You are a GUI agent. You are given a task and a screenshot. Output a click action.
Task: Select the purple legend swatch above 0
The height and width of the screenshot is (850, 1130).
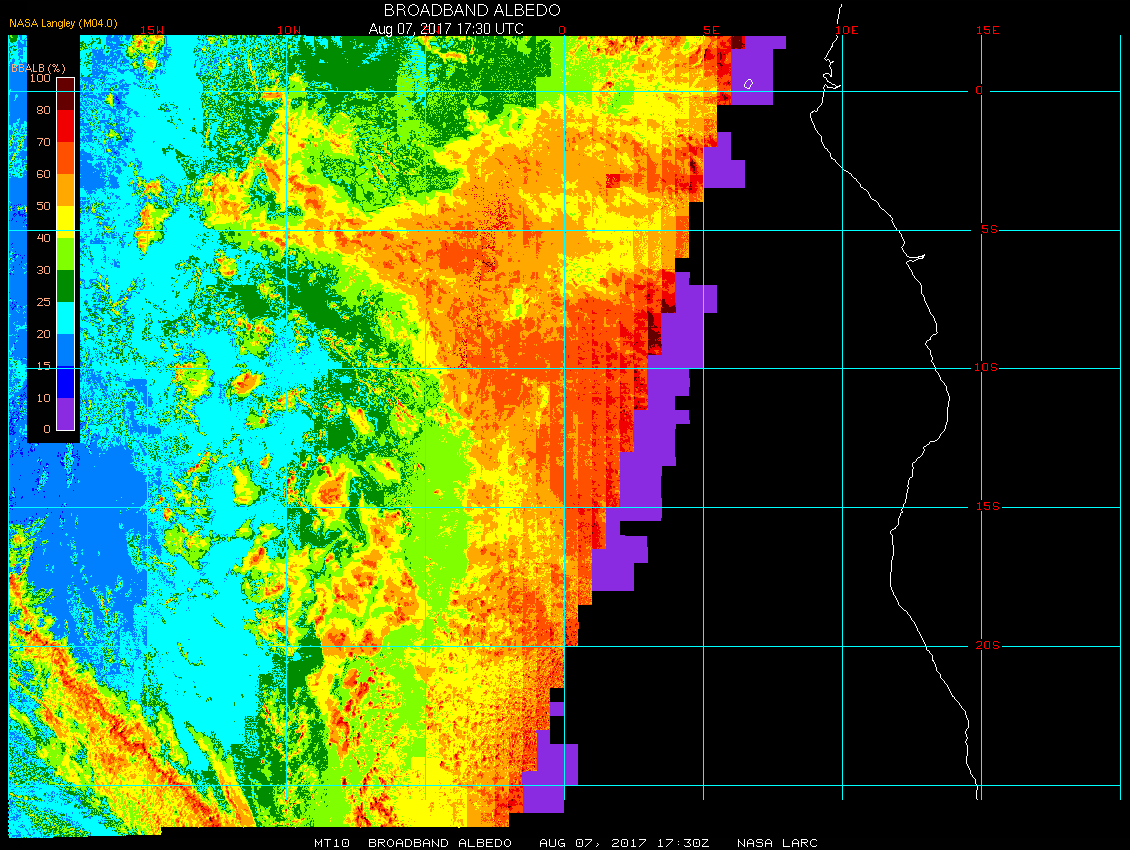coord(66,414)
